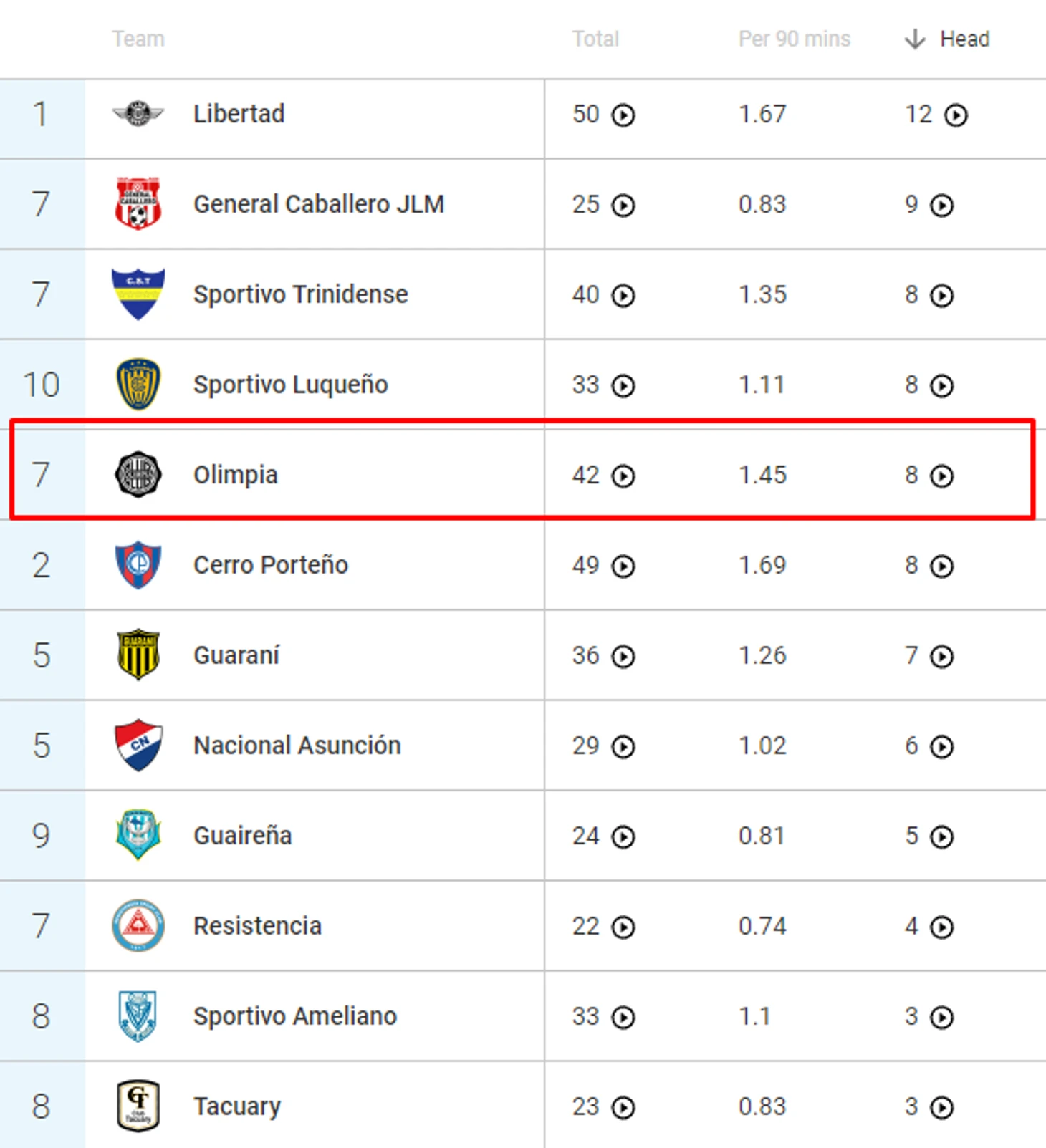The image size is (1046, 1148).
Task: Open Sportivo Luqueño team link
Action: click(x=291, y=385)
